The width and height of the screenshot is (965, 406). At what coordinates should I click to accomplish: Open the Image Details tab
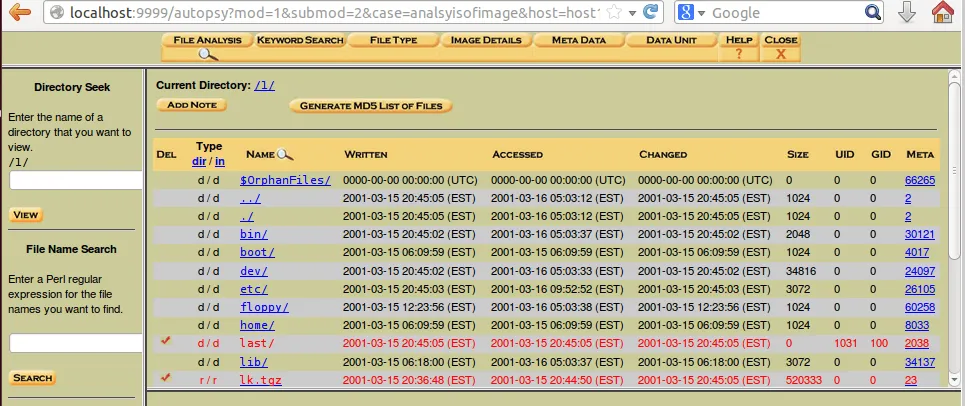point(487,40)
